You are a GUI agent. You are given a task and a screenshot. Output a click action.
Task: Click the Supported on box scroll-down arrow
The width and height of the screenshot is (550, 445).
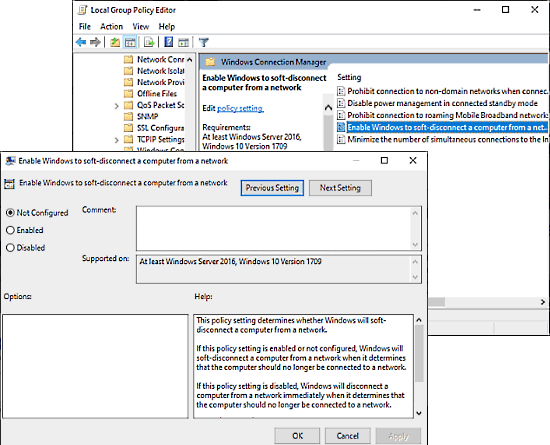[x=415, y=277]
